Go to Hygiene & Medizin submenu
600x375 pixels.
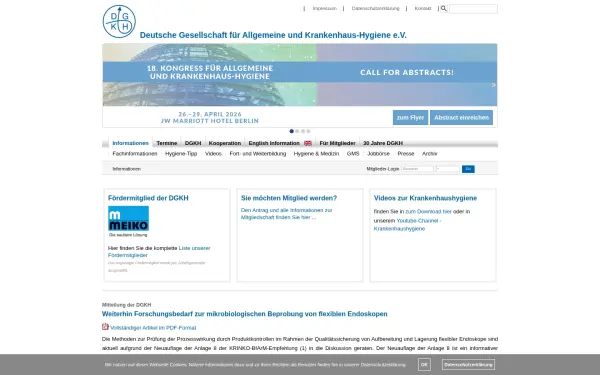(x=316, y=154)
